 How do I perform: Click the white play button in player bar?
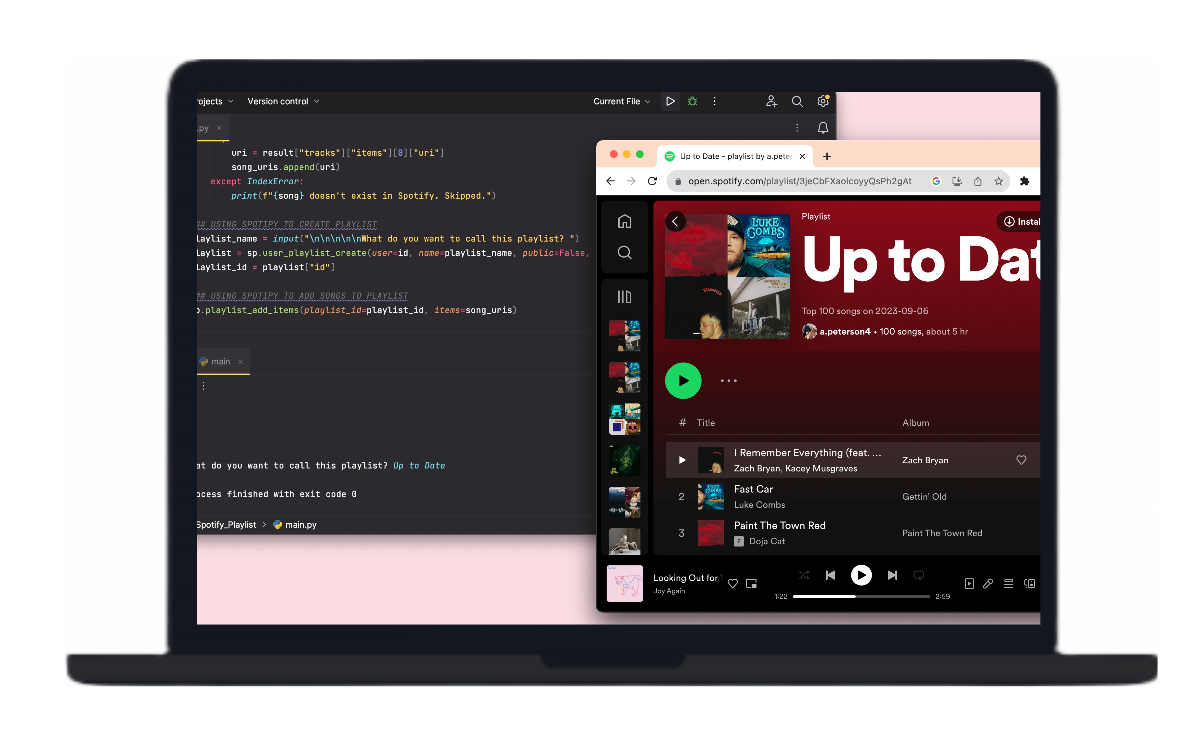click(861, 575)
